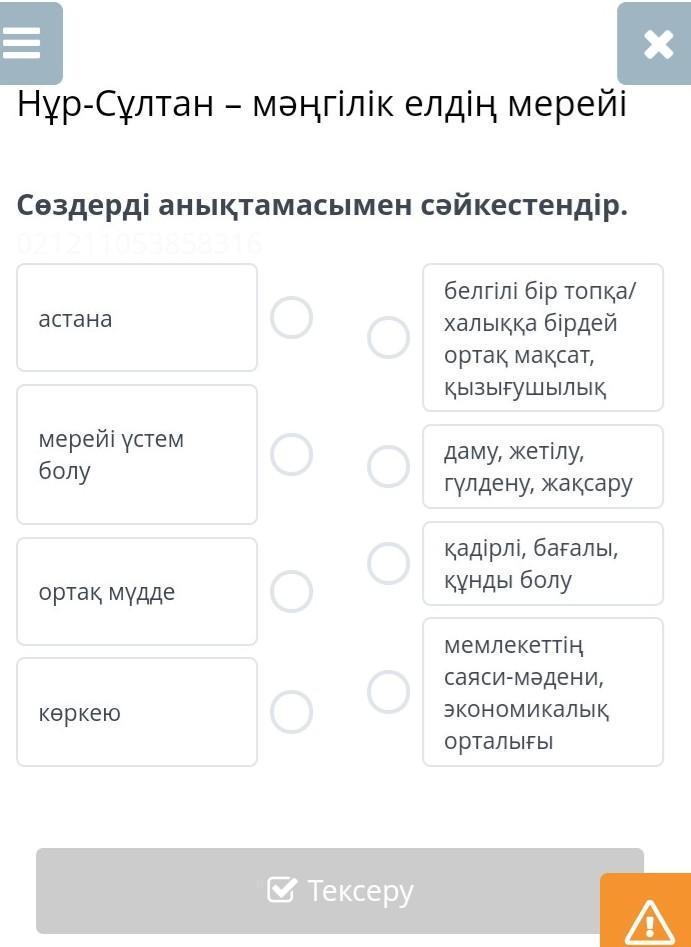Click the мемлекеттің саяси-мәдени орталығы card
Screen dimensions: 691x947
[543, 692]
